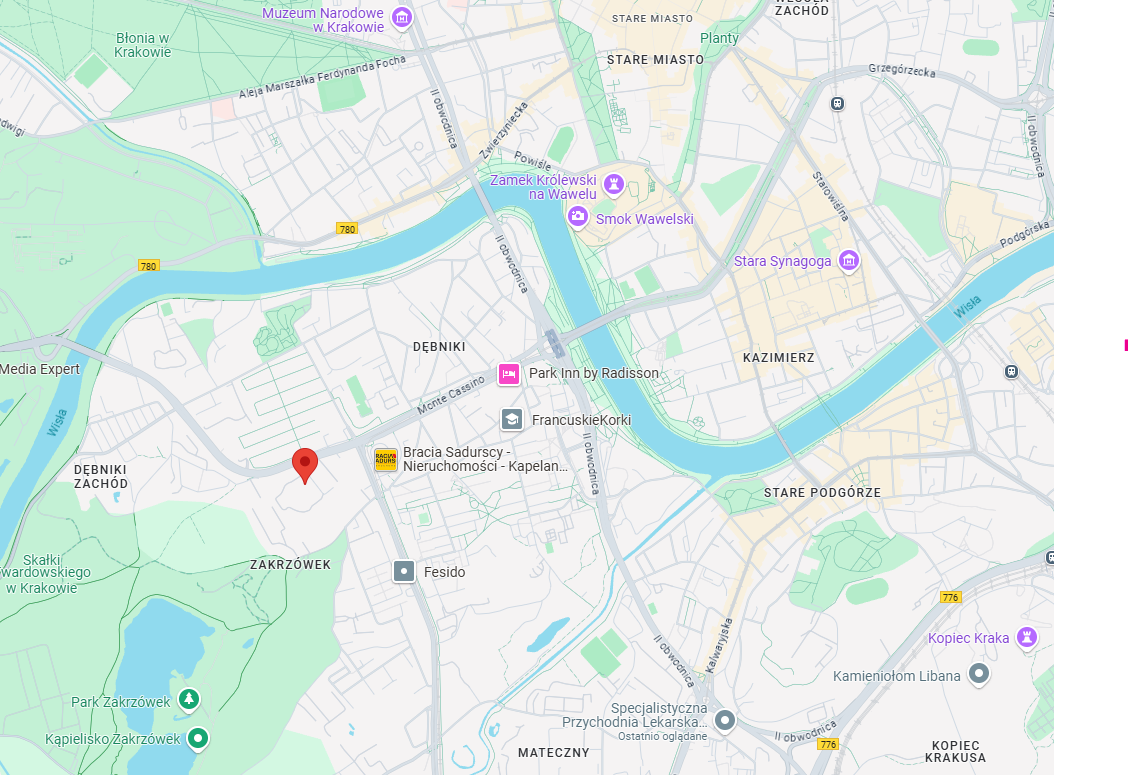Select the Fesido place marker icon
Viewport: 1129px width, 775px height.
coord(404,572)
